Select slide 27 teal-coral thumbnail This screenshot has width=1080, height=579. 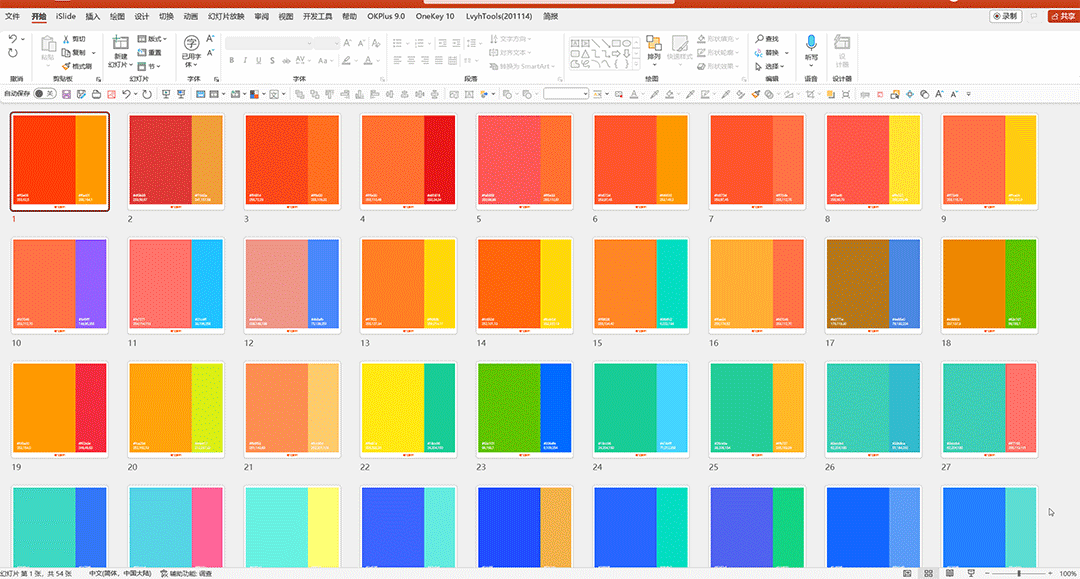click(x=989, y=410)
